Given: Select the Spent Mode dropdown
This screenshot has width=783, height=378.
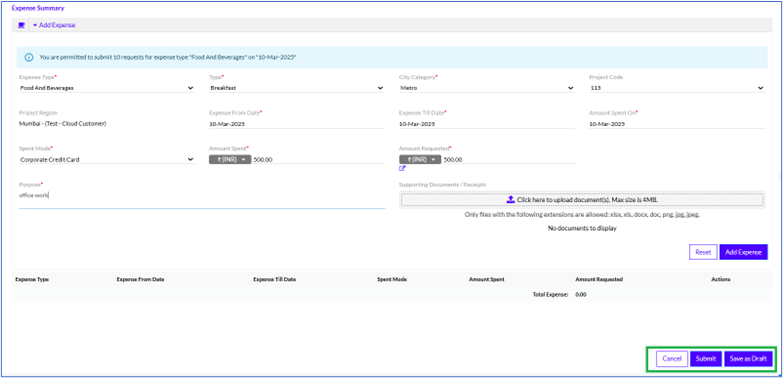Looking at the screenshot, I should [107, 160].
